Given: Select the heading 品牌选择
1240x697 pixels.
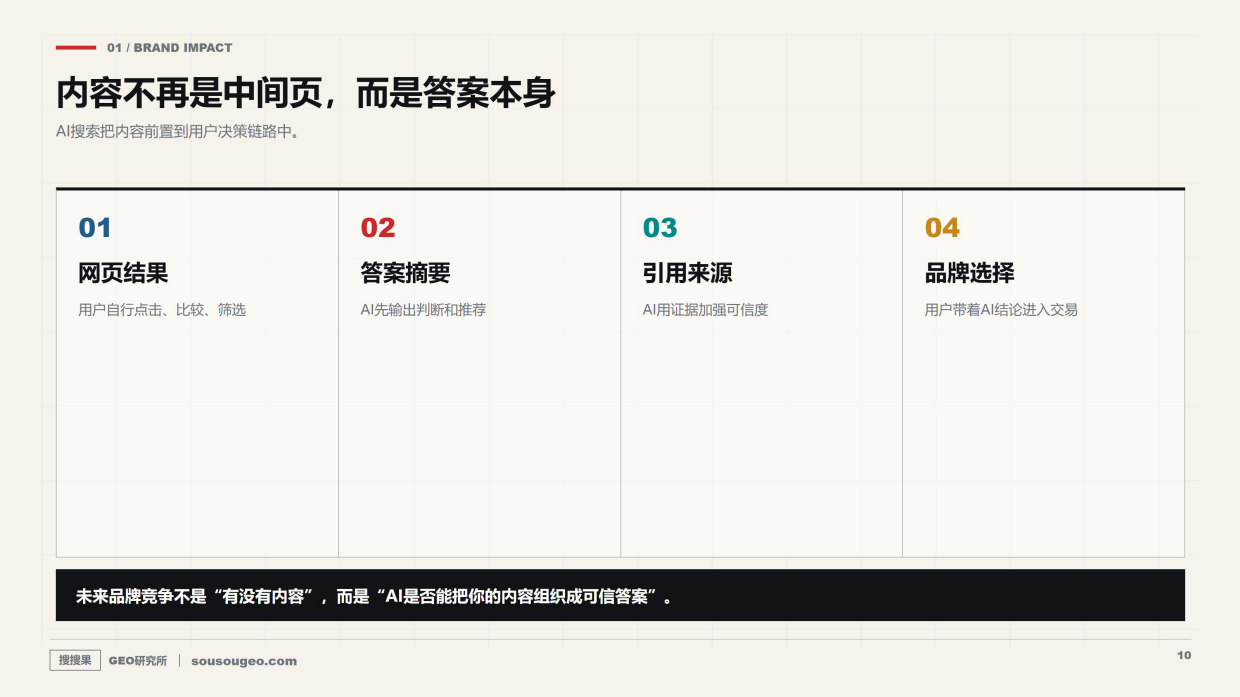Looking at the screenshot, I should 969,273.
